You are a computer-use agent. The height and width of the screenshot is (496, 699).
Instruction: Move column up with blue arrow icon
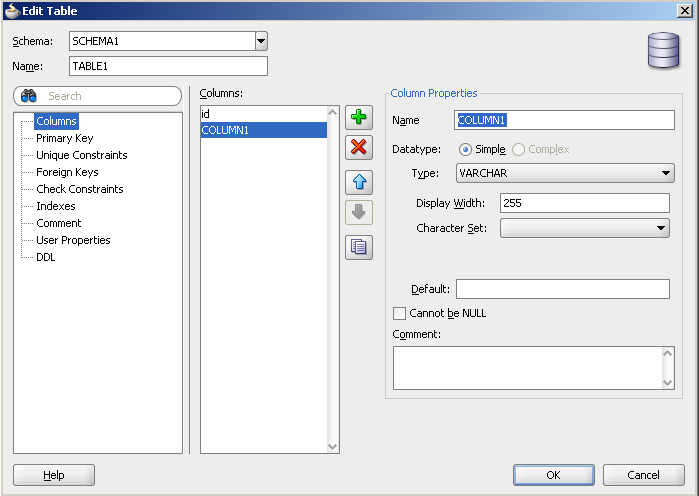click(358, 182)
